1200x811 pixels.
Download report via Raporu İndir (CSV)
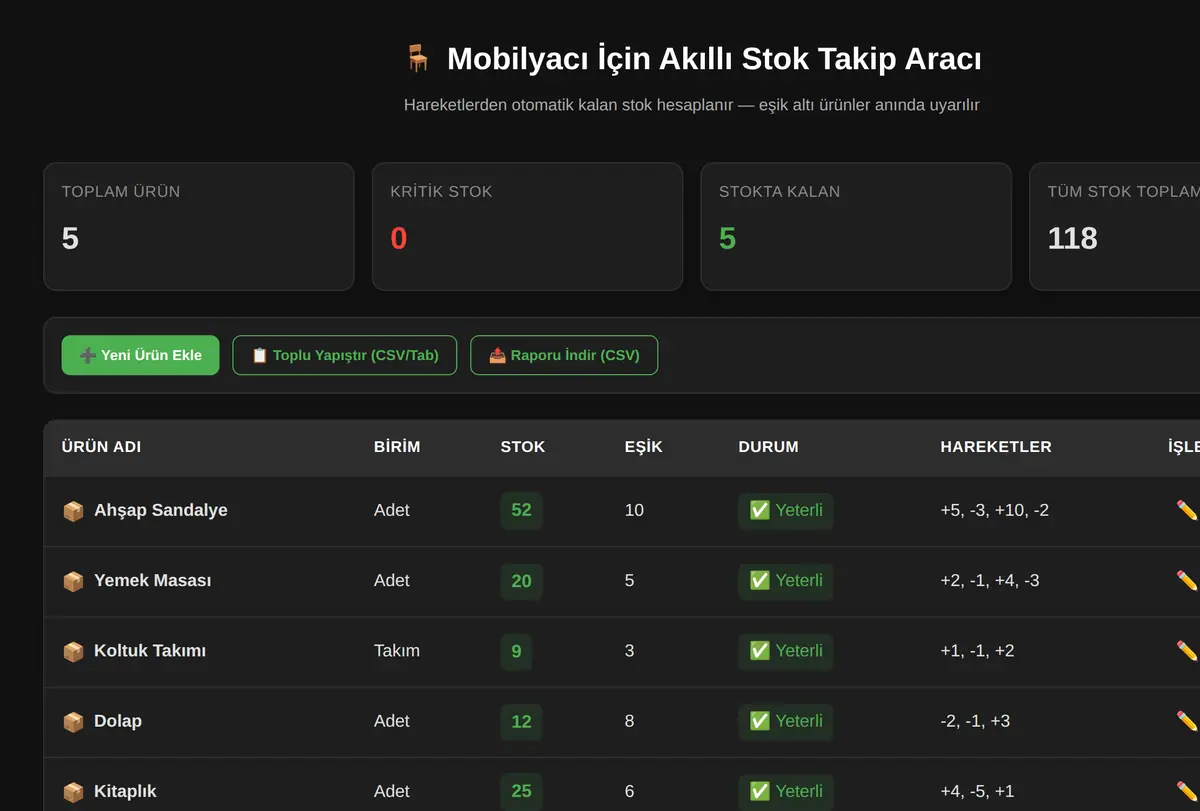click(564, 355)
